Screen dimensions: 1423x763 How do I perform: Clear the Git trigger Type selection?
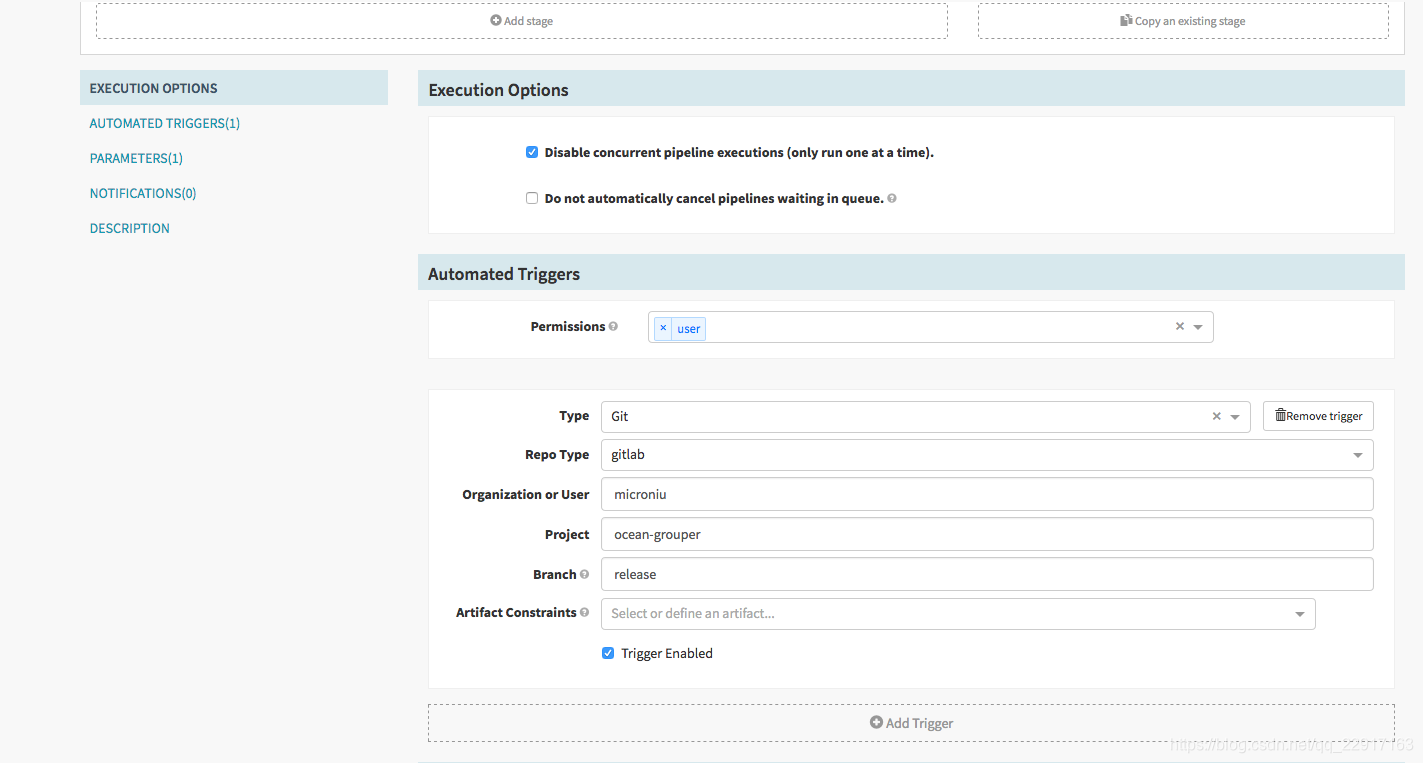1216,417
